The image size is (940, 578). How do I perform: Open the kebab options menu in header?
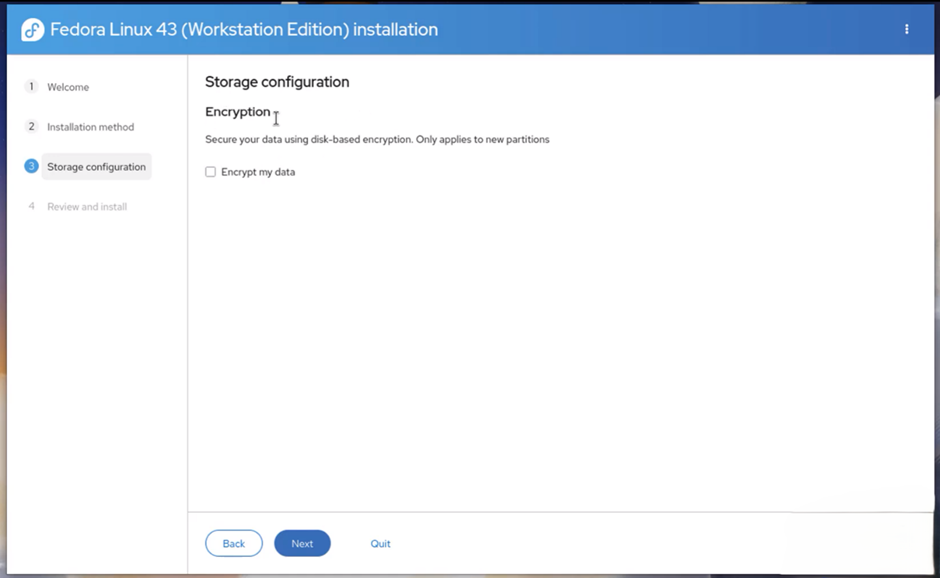pos(906,30)
